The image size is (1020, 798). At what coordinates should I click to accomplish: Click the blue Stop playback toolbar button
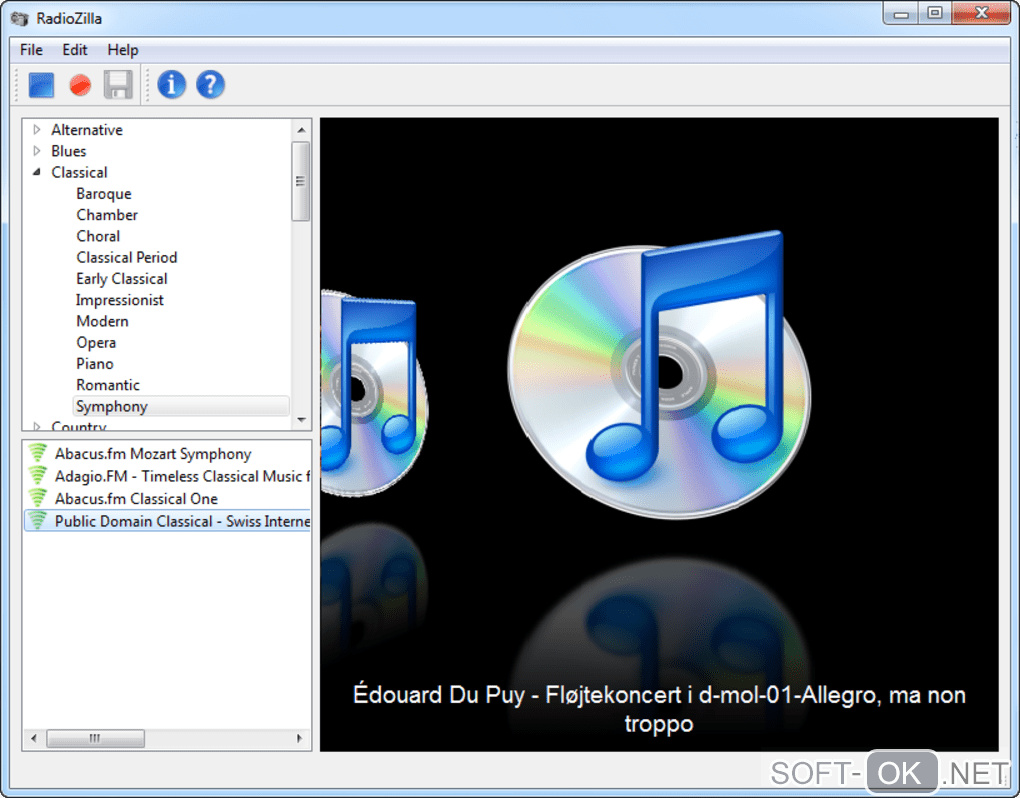pos(41,85)
